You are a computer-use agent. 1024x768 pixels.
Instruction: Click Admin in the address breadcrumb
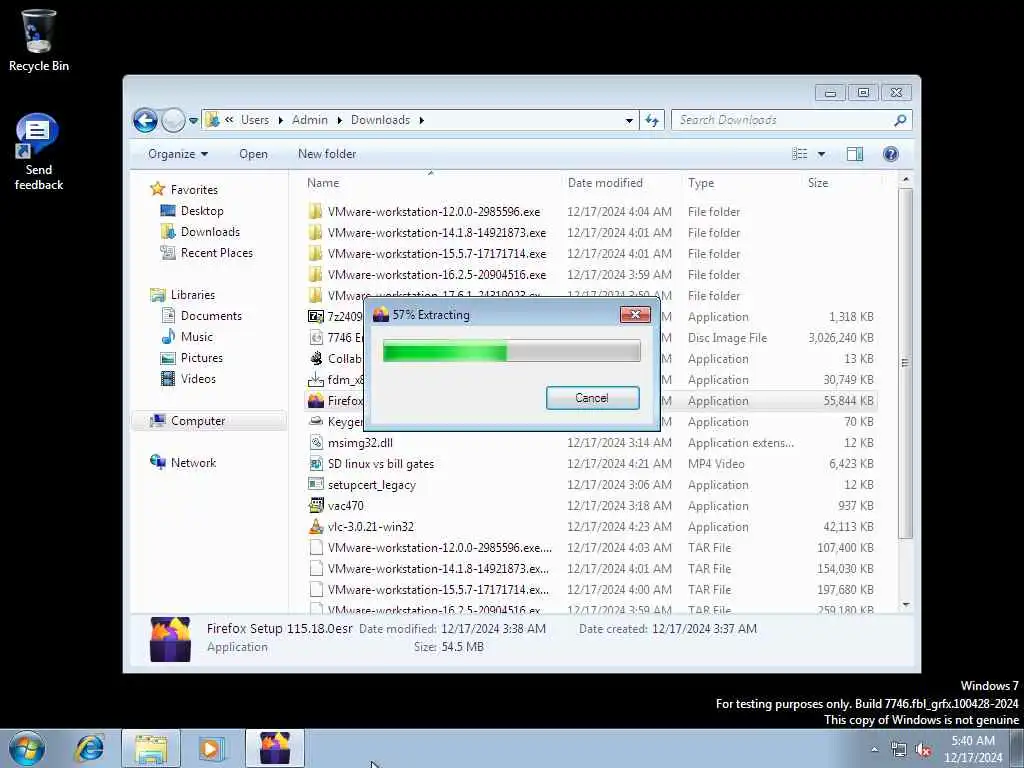[x=310, y=120]
